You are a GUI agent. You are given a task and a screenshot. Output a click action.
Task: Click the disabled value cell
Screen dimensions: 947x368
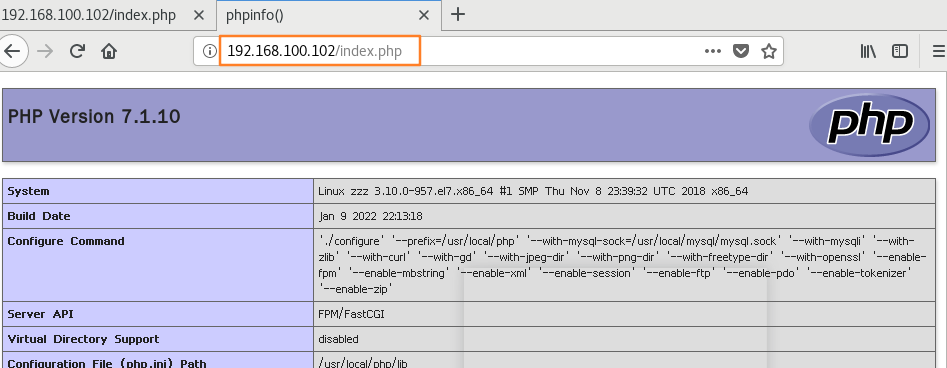click(x=624, y=339)
